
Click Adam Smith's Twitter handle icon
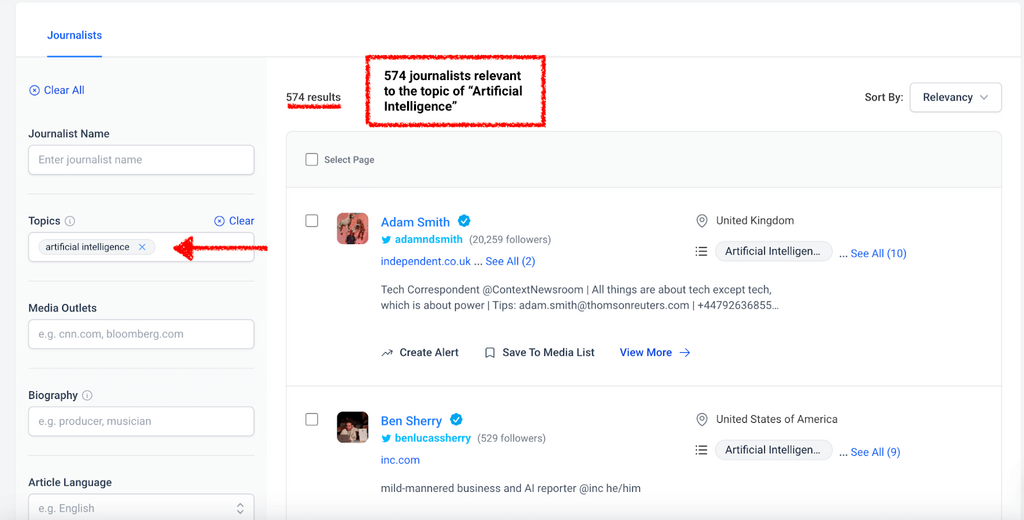coord(387,240)
